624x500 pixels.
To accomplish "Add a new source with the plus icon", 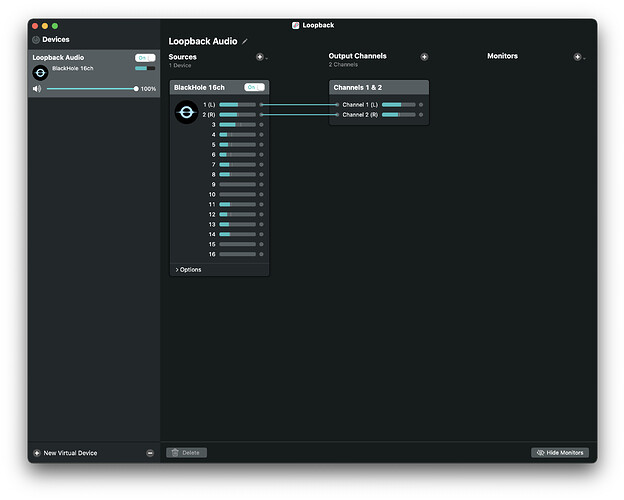I will (259, 57).
